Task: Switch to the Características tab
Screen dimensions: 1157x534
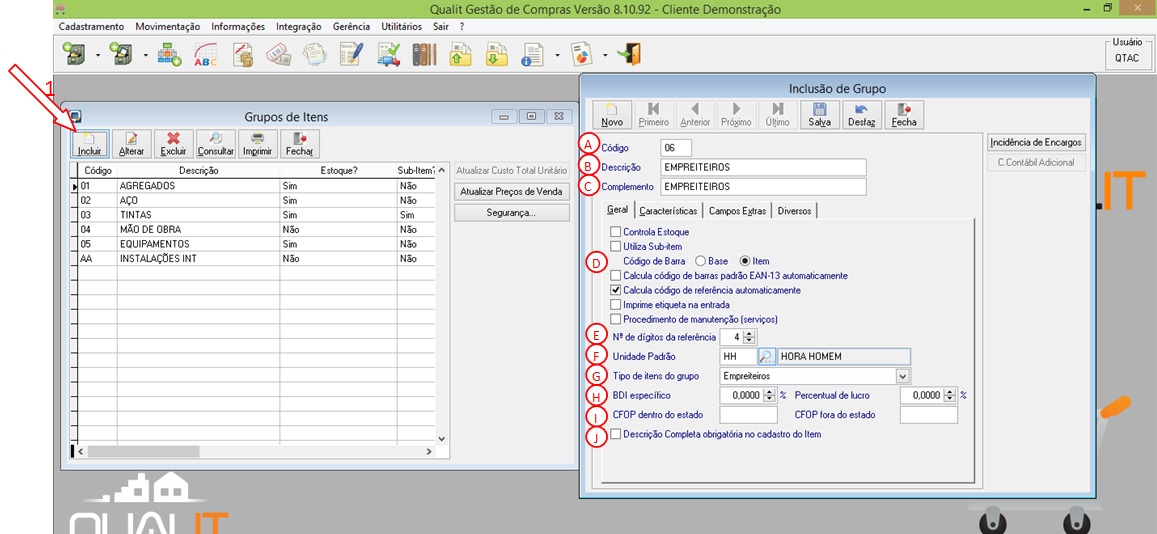Action: 668,211
